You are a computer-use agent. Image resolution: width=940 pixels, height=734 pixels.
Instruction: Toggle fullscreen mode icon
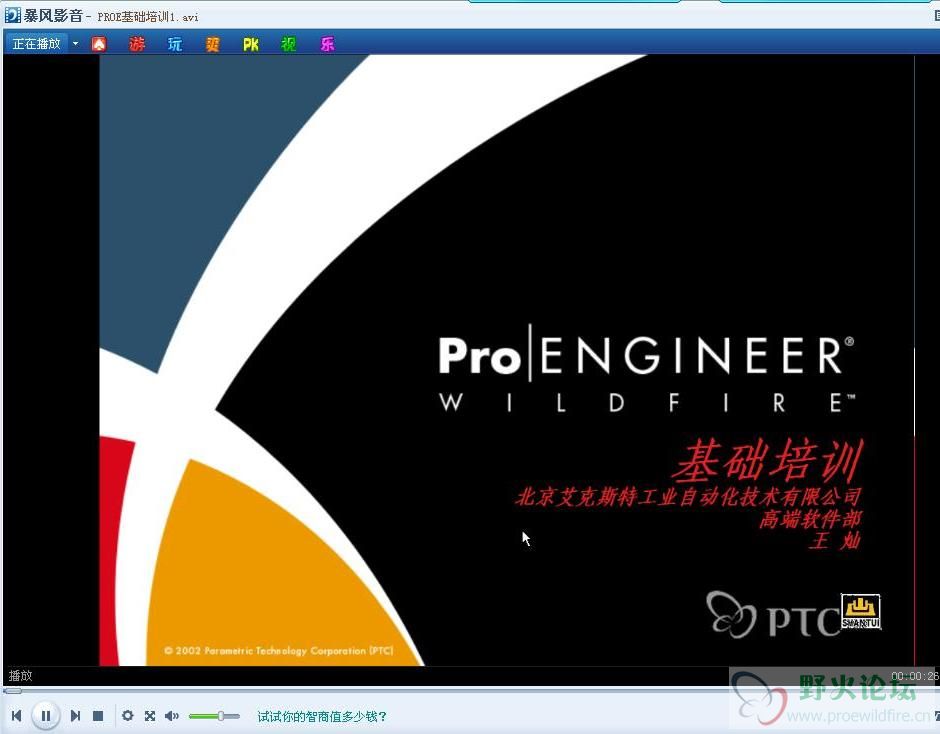[150, 715]
